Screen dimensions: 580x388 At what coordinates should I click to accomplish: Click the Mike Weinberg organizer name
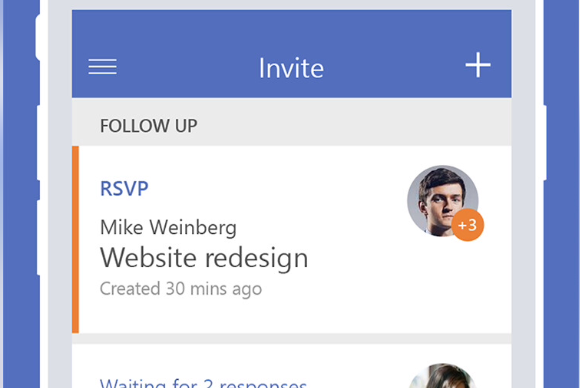168,227
